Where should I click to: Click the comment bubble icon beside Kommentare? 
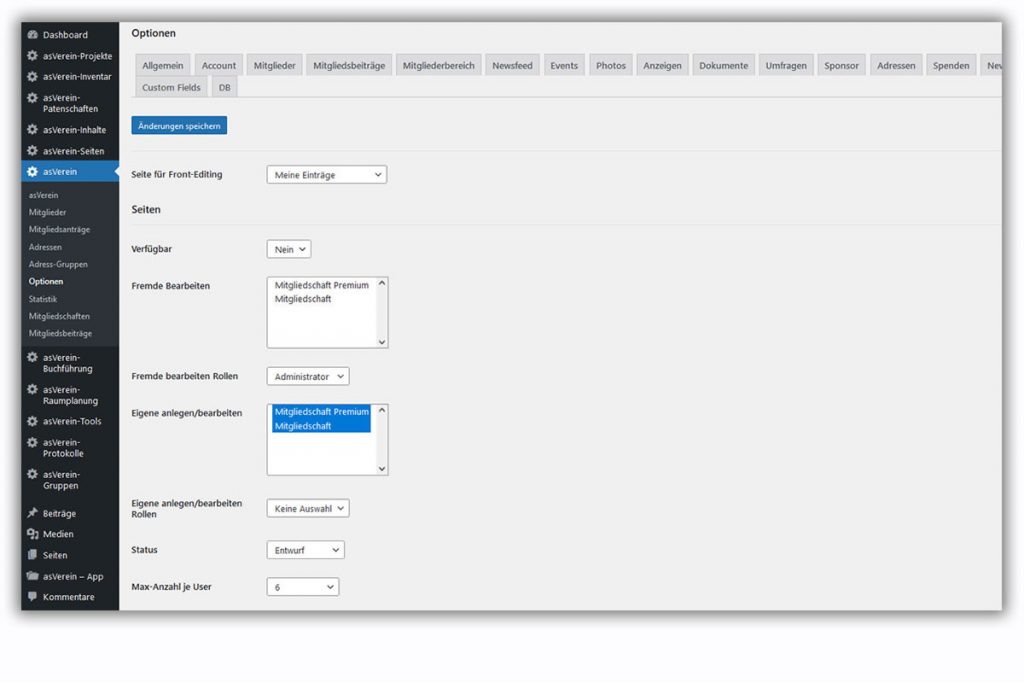coord(33,597)
